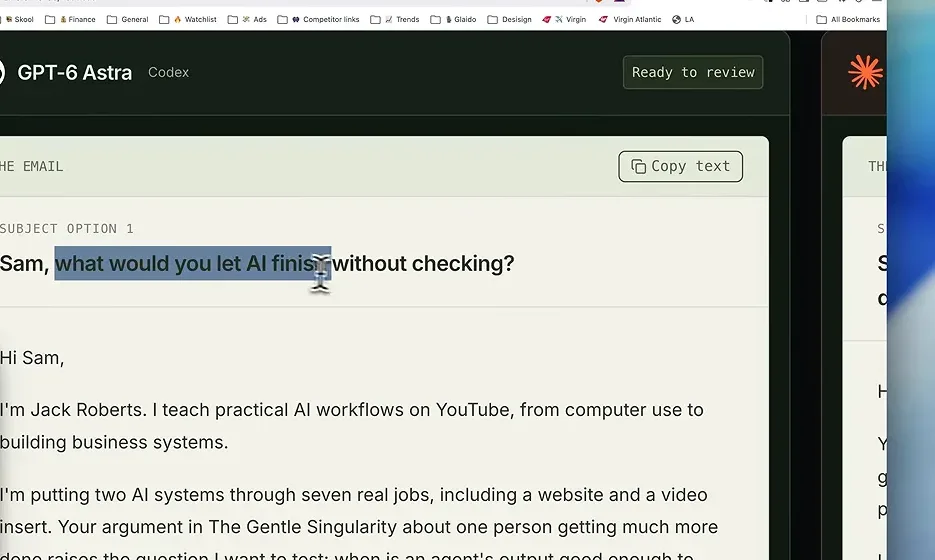Click the Copy text button
The height and width of the screenshot is (560, 935).
click(680, 166)
